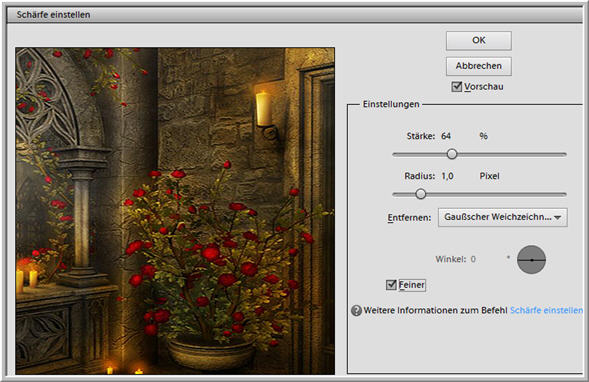This screenshot has width=589, height=382.
Task: Click the Pixel unit label
Action: click(489, 176)
